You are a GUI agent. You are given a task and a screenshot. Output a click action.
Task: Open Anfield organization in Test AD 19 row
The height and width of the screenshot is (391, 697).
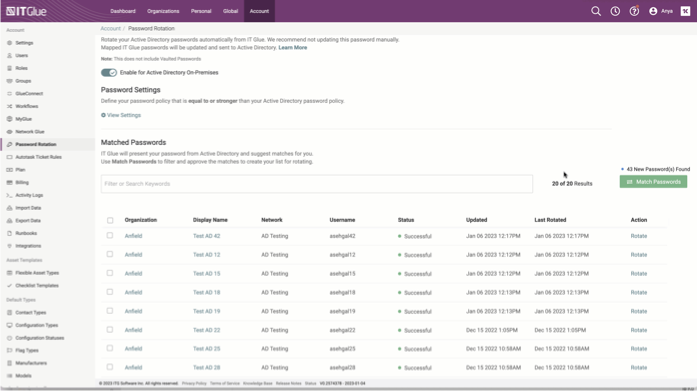click(133, 311)
